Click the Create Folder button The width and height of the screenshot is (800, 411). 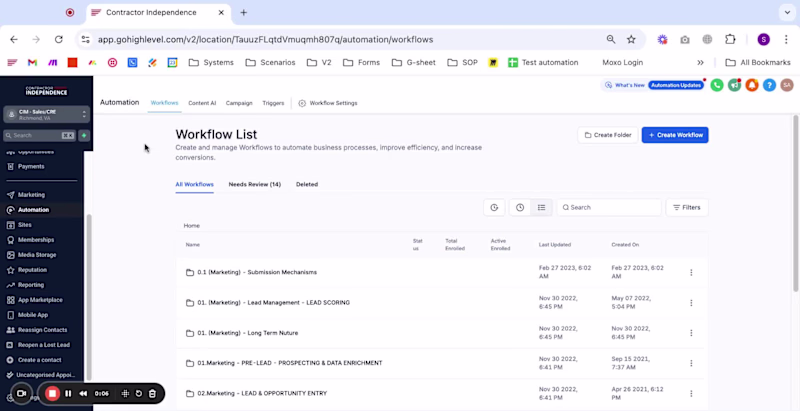point(608,135)
